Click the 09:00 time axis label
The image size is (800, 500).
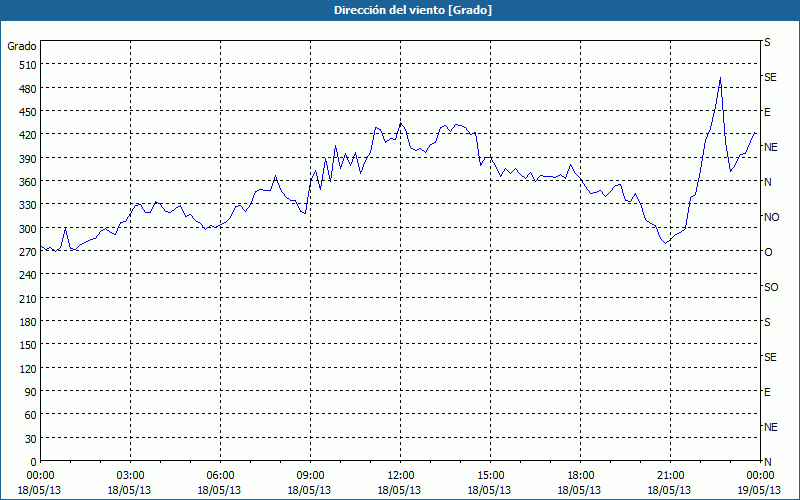[310, 476]
